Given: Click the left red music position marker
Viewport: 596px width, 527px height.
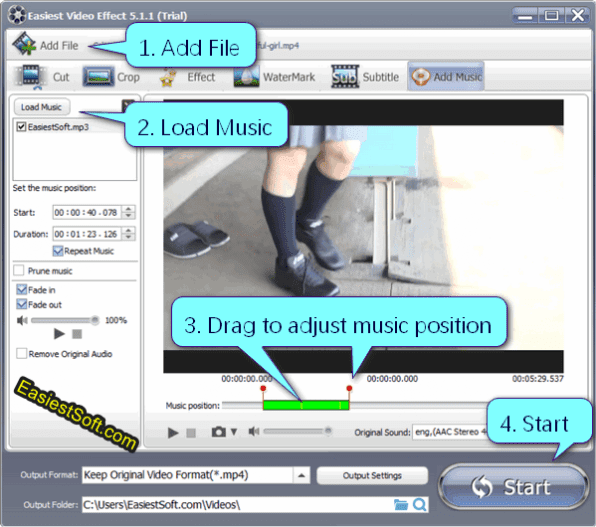Looking at the screenshot, I should 263,388.
